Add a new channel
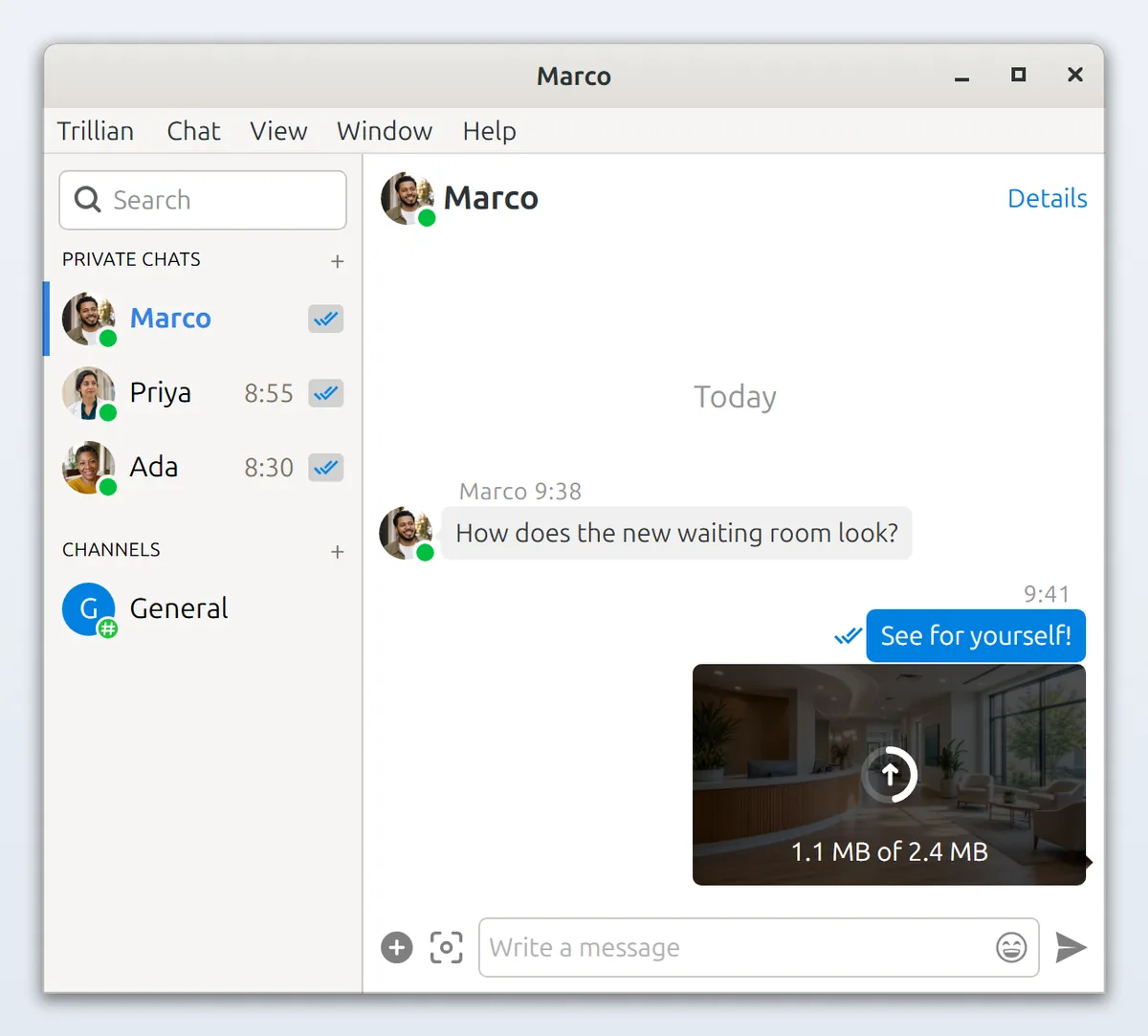The width and height of the screenshot is (1148, 1036). 337,552
